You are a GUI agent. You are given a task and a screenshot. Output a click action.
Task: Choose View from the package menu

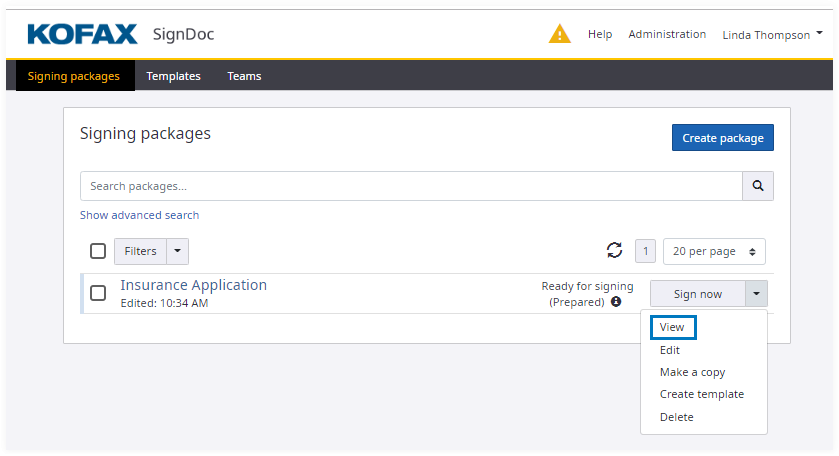[672, 327]
